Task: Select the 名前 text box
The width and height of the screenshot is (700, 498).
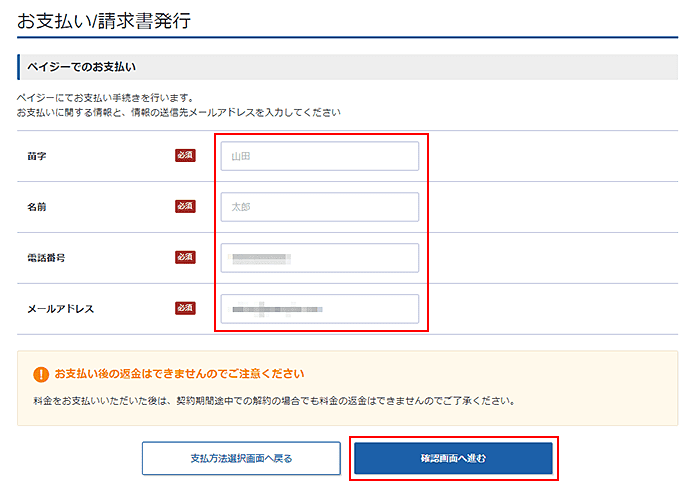Action: click(319, 207)
